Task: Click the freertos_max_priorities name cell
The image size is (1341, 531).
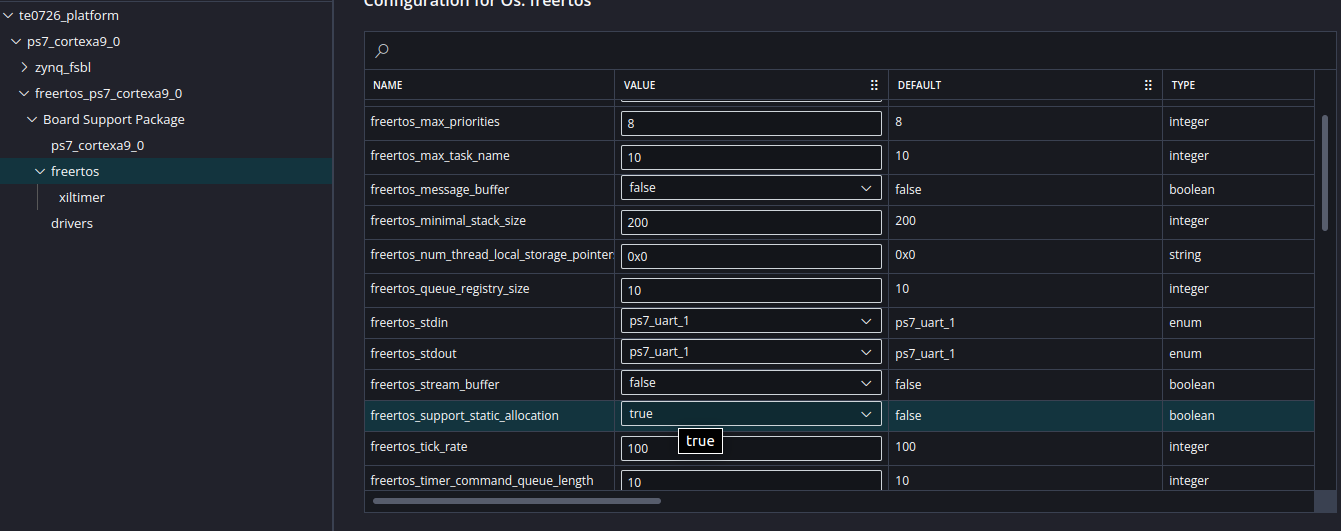Action: point(490,122)
